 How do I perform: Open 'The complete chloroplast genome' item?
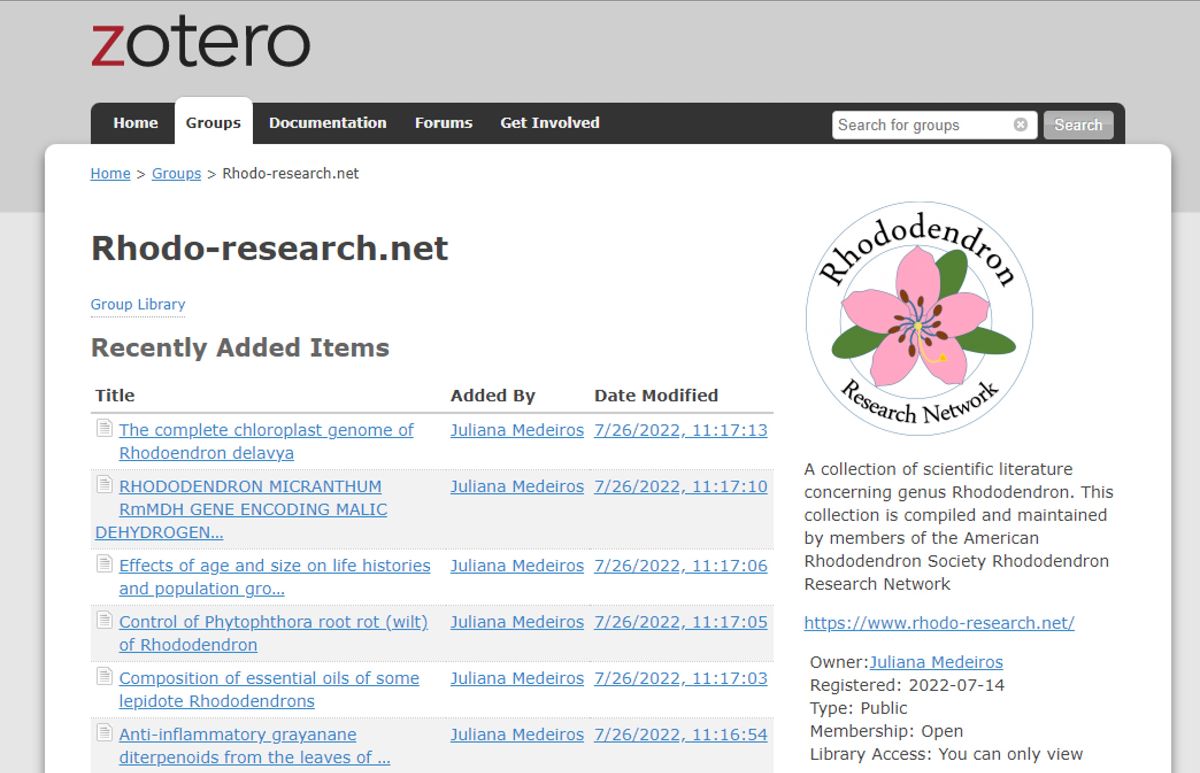point(266,441)
